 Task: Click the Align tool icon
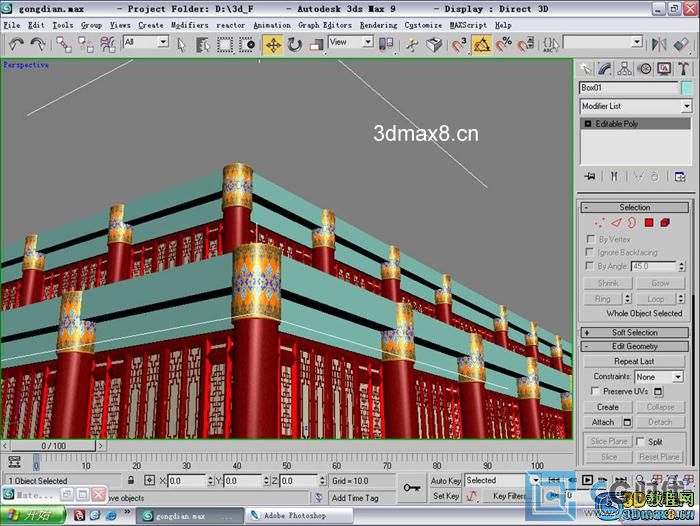coord(681,44)
